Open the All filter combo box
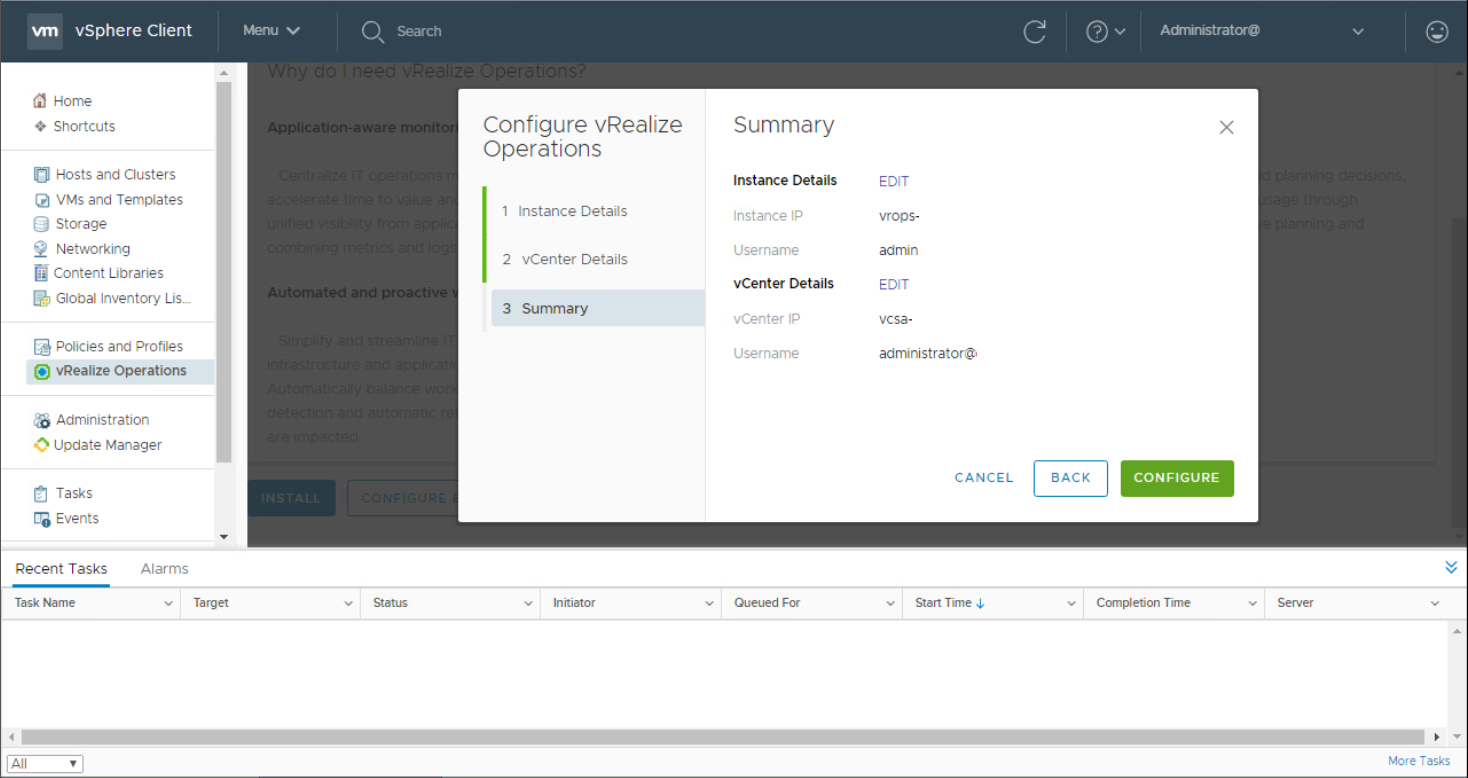This screenshot has width=1468, height=778. (x=45, y=763)
